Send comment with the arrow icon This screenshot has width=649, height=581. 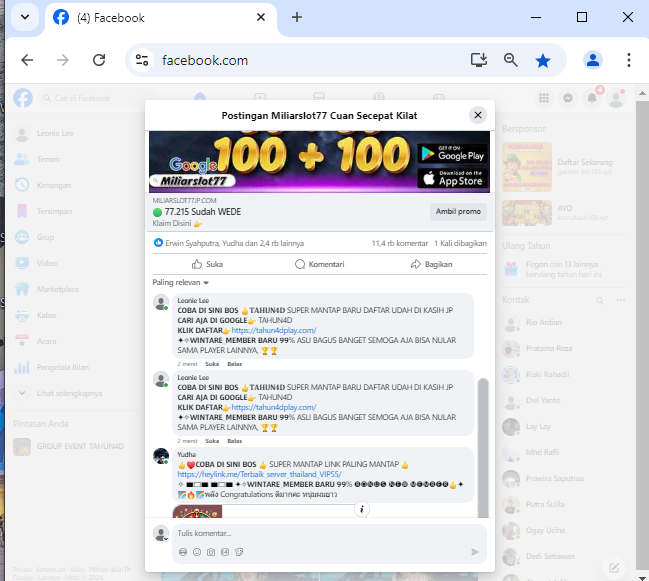point(475,552)
